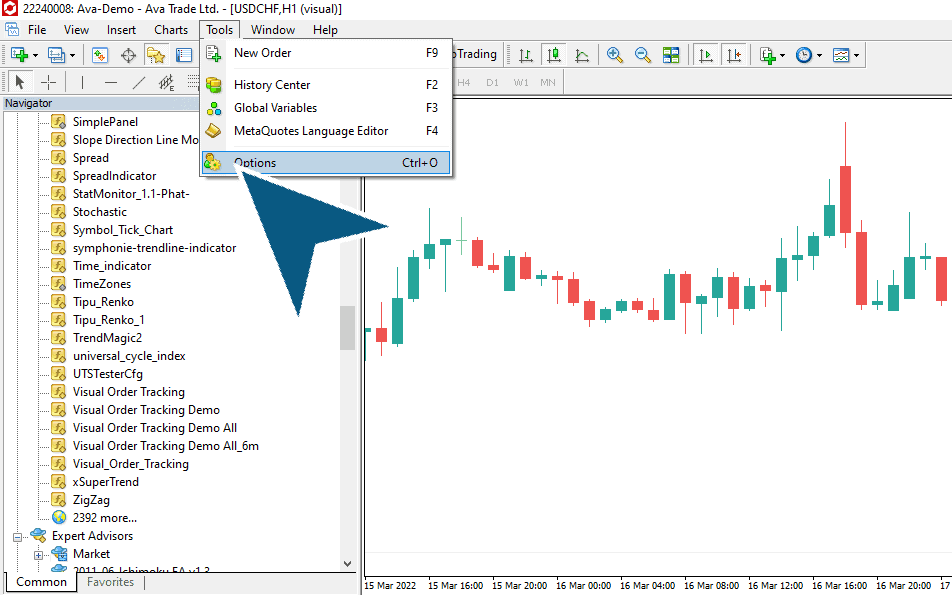Image resolution: width=952 pixels, height=595 pixels.
Task: Switch to the Common tab
Action: point(41,582)
